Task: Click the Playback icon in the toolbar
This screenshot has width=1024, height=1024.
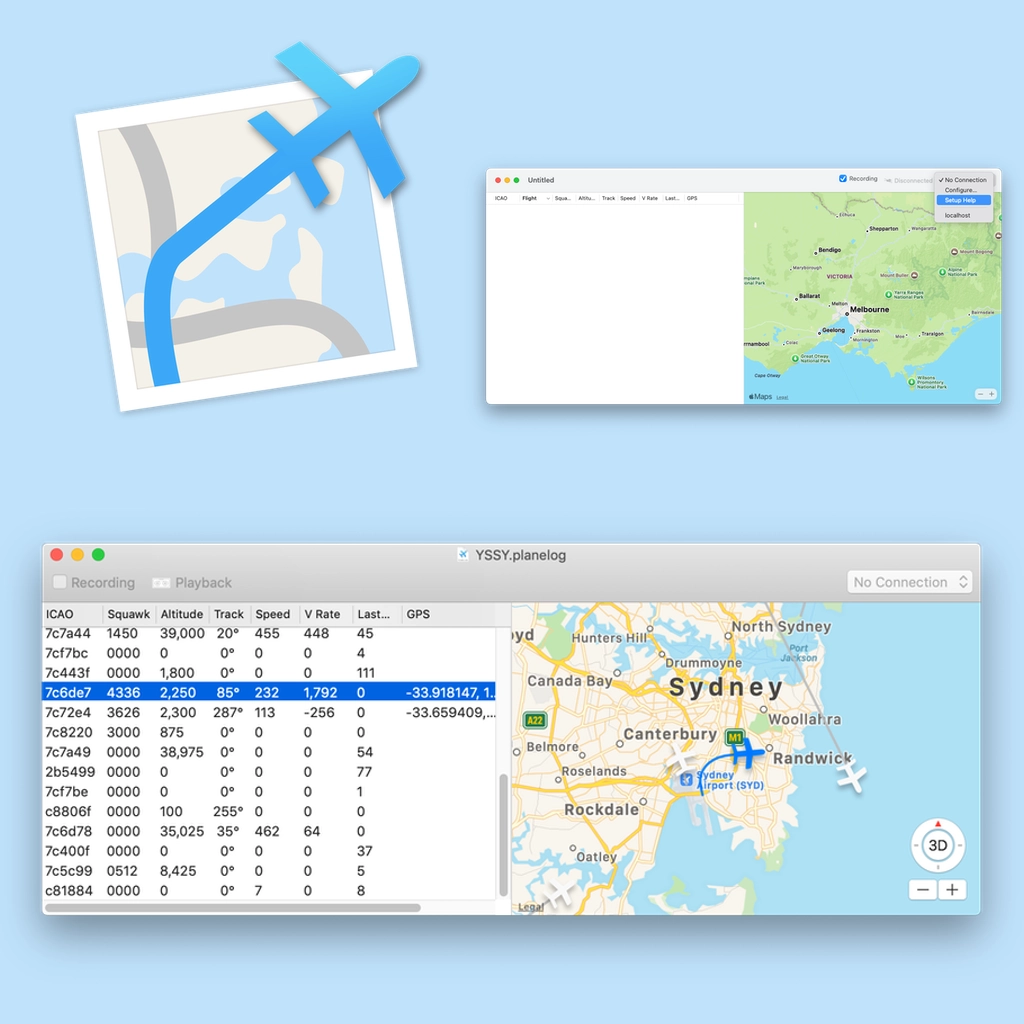Action: (x=161, y=583)
